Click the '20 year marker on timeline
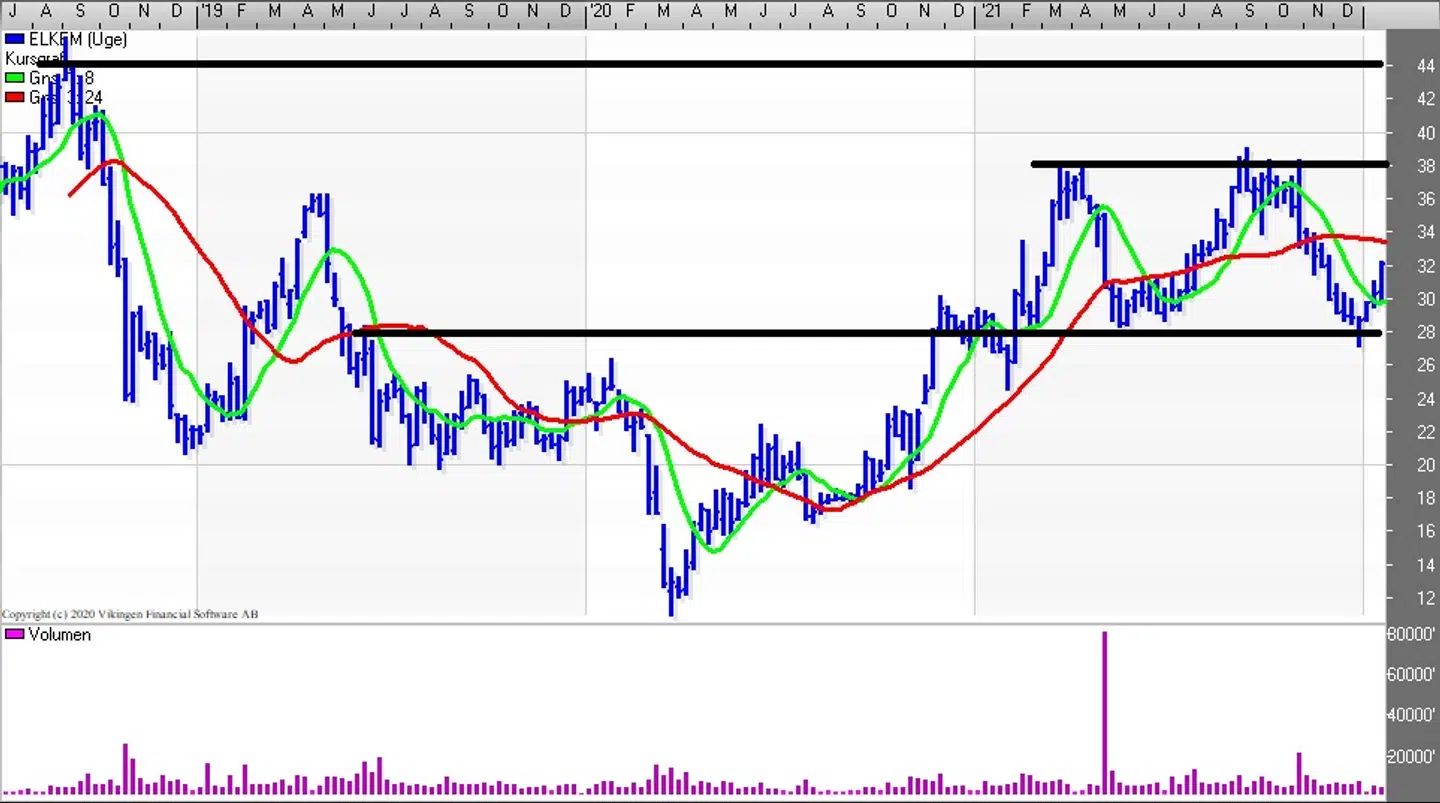The height and width of the screenshot is (803, 1440). click(x=599, y=11)
